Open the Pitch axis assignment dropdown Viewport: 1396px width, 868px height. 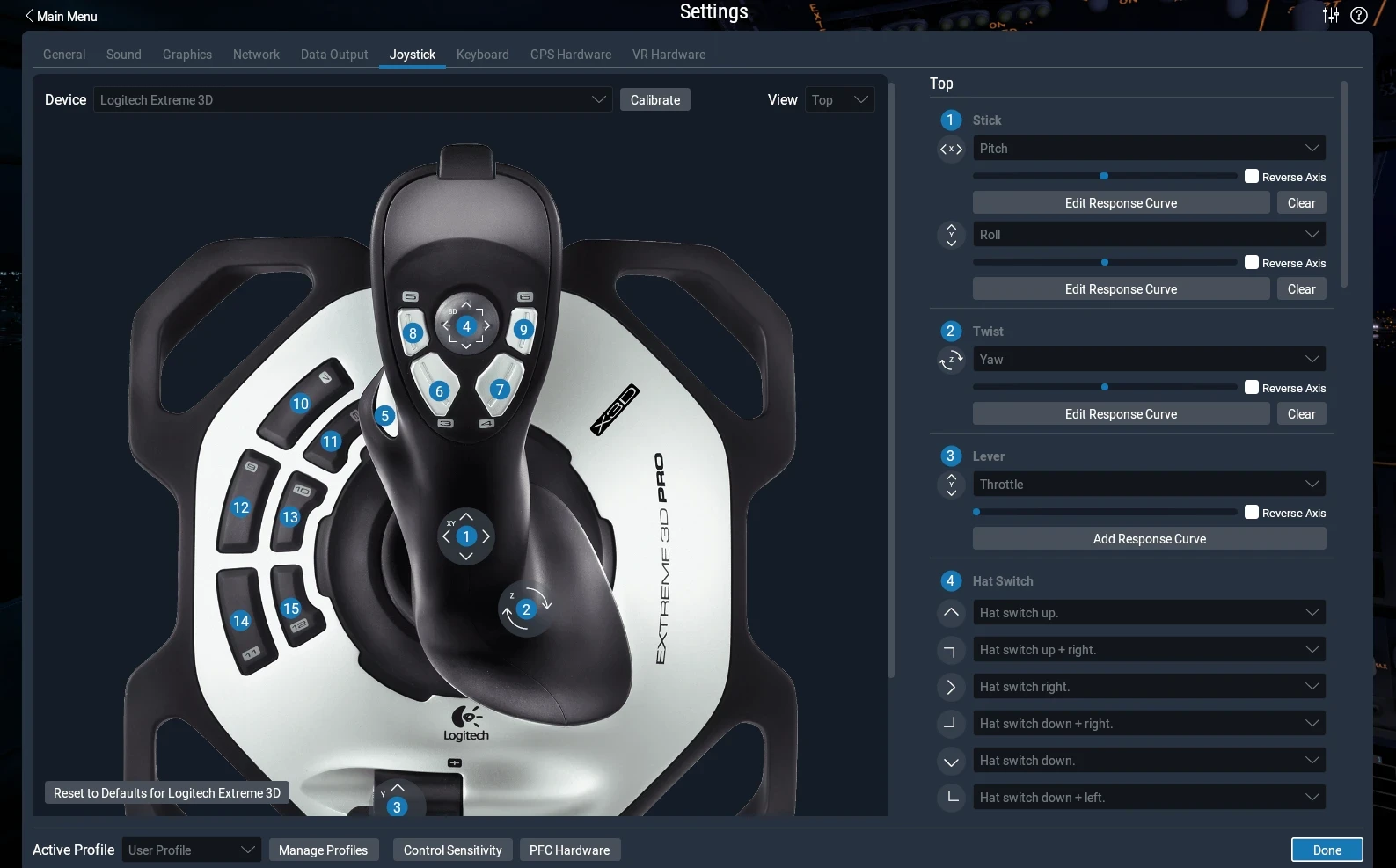[x=1150, y=148]
